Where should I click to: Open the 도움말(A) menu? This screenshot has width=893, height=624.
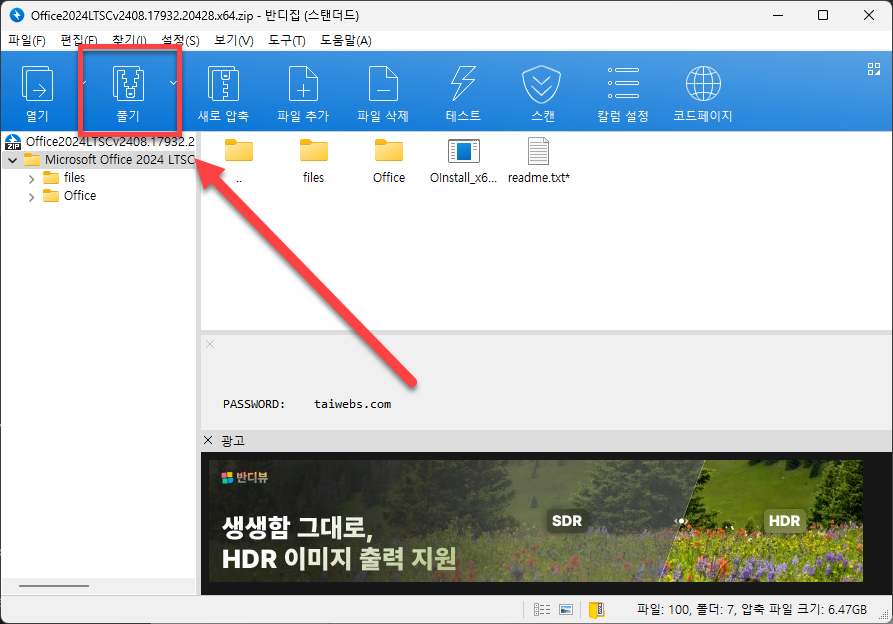346,40
